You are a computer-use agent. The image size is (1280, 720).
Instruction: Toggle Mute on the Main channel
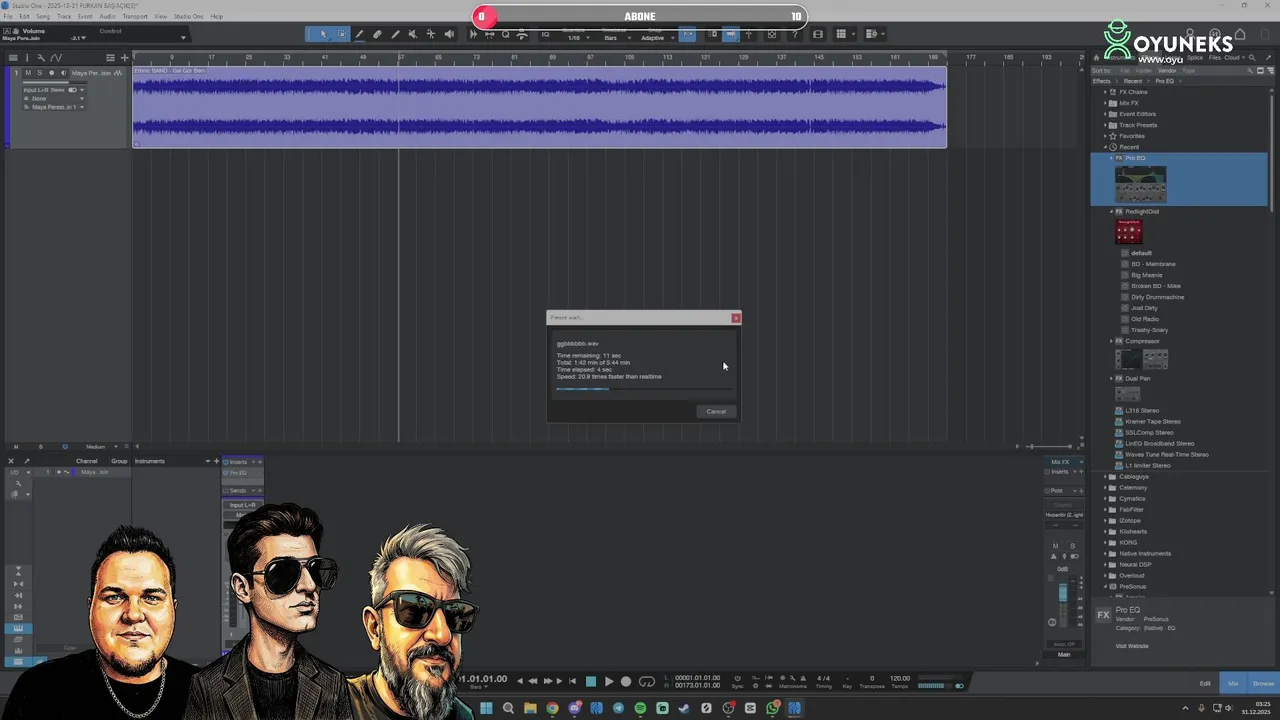[x=1056, y=546]
